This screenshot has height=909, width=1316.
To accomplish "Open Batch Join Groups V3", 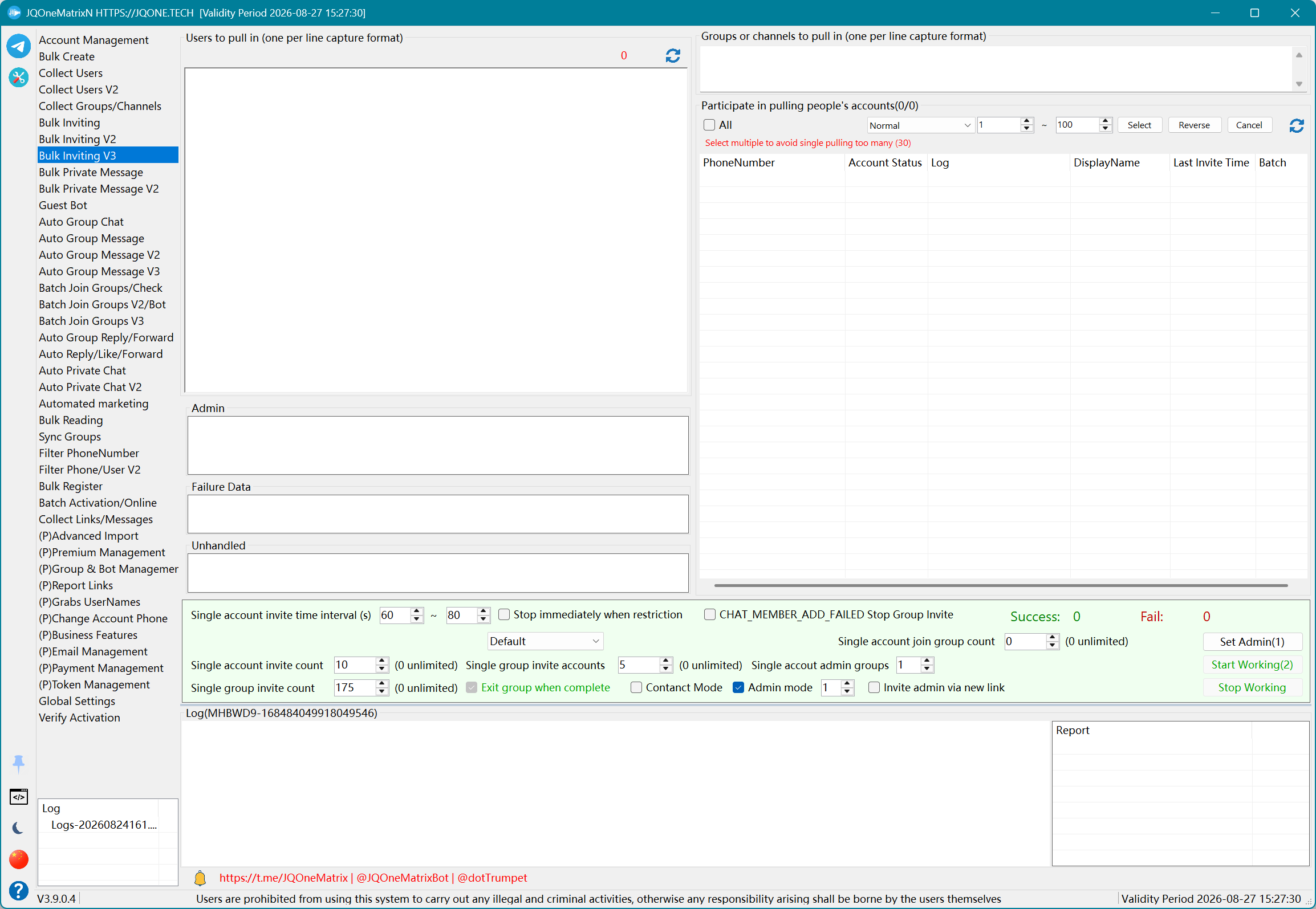I will pyautogui.click(x=91, y=321).
